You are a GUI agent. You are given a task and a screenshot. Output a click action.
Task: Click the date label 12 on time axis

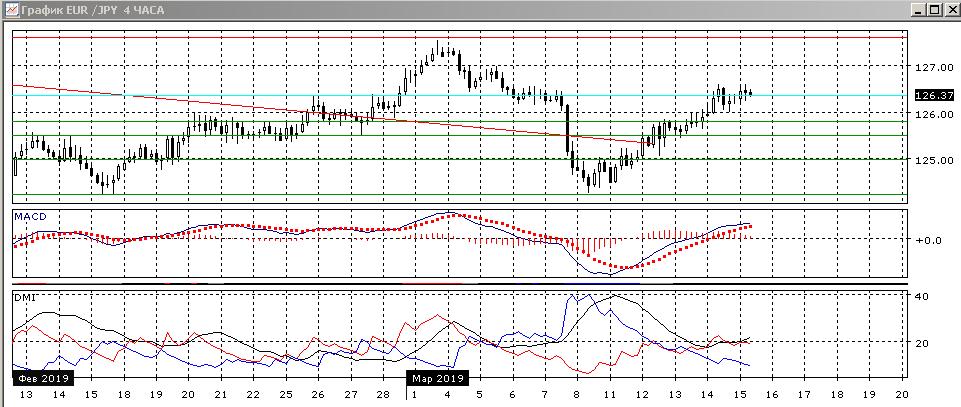(x=641, y=395)
